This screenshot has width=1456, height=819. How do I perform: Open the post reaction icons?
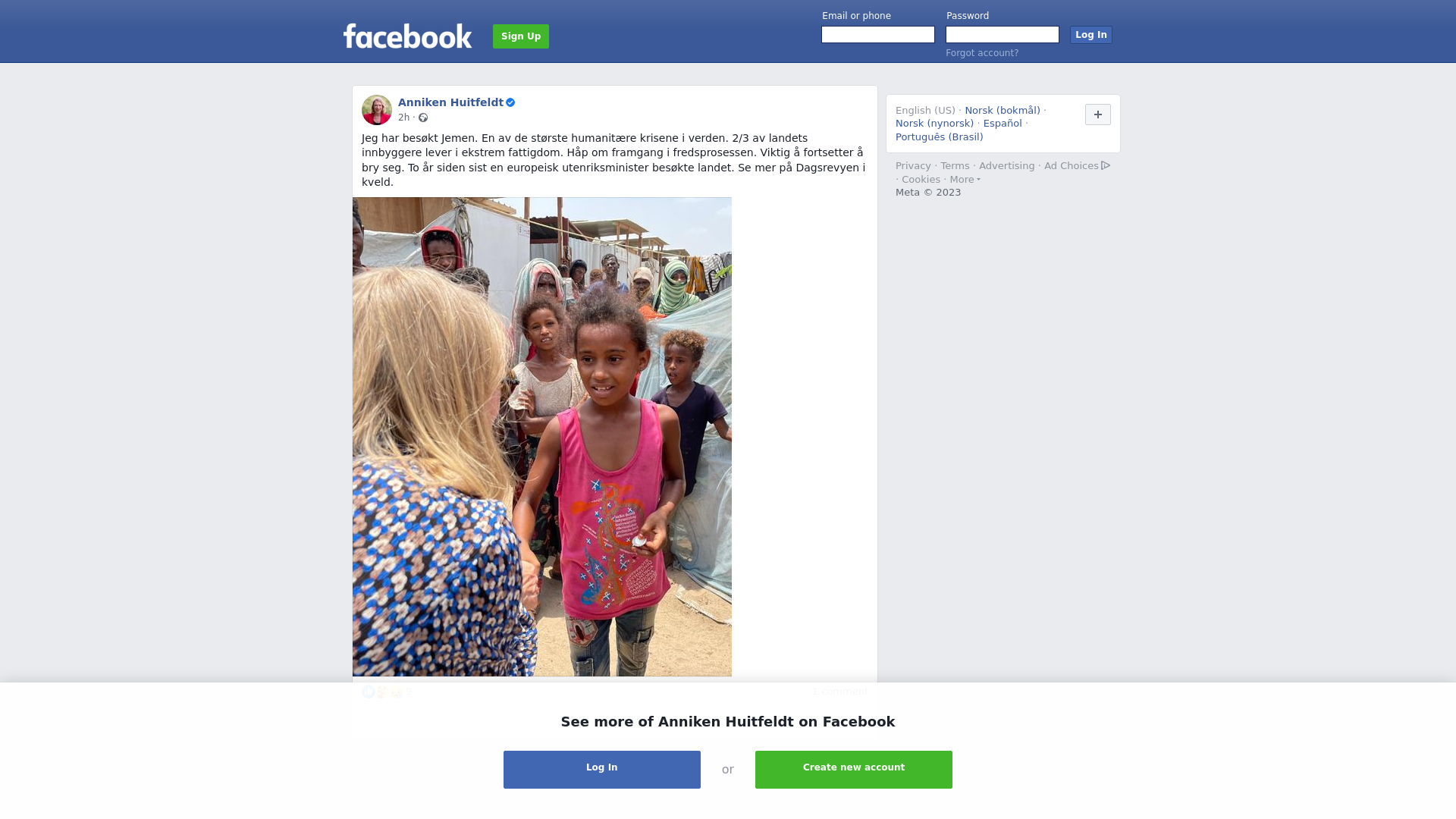pyautogui.click(x=382, y=692)
